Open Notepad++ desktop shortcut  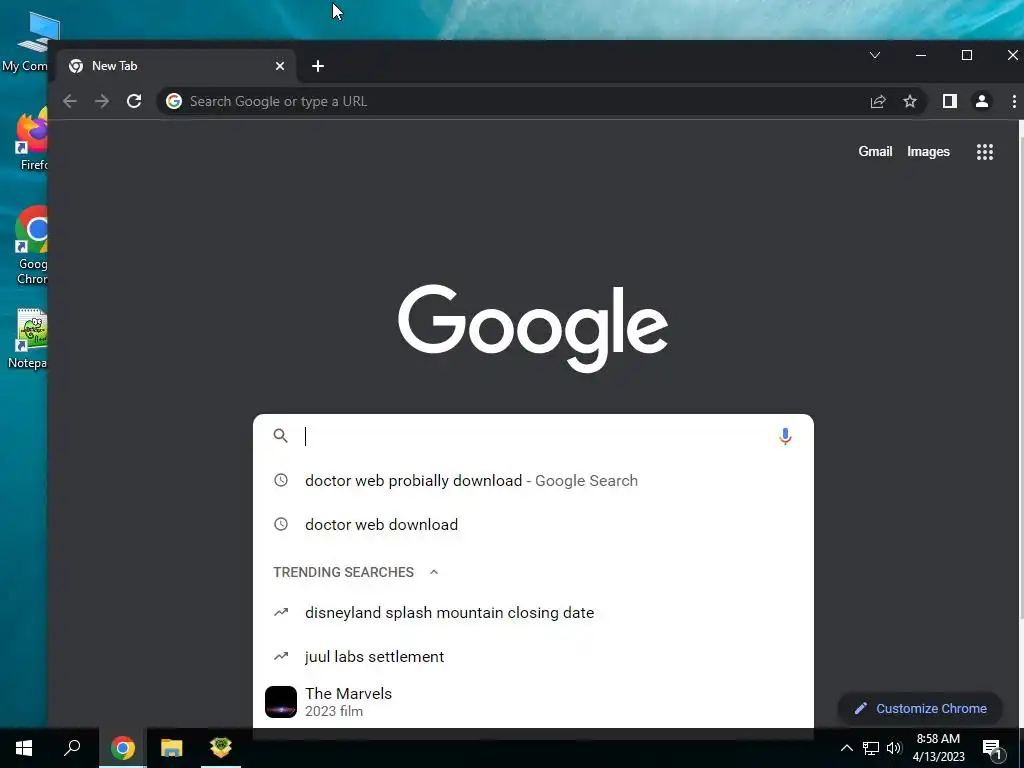click(29, 340)
